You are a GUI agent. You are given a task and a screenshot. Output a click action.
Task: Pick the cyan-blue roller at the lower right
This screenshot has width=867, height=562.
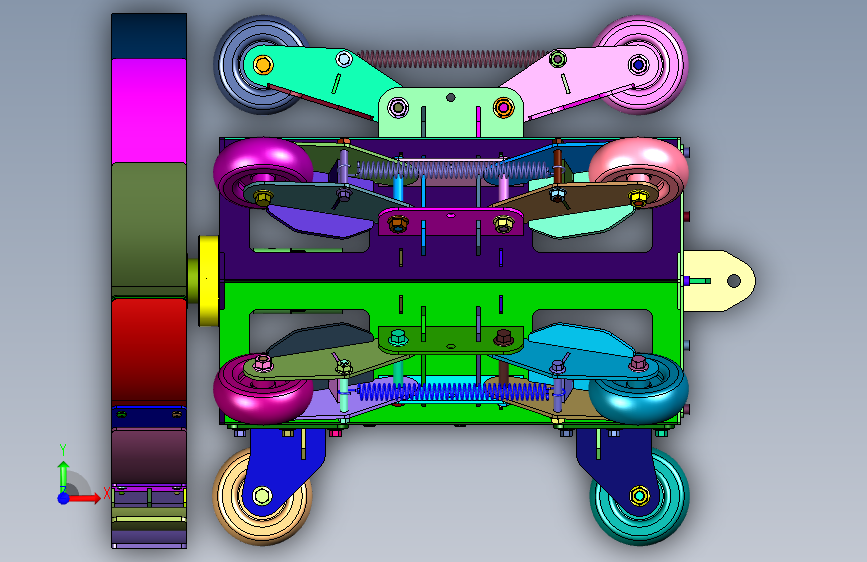click(639, 398)
